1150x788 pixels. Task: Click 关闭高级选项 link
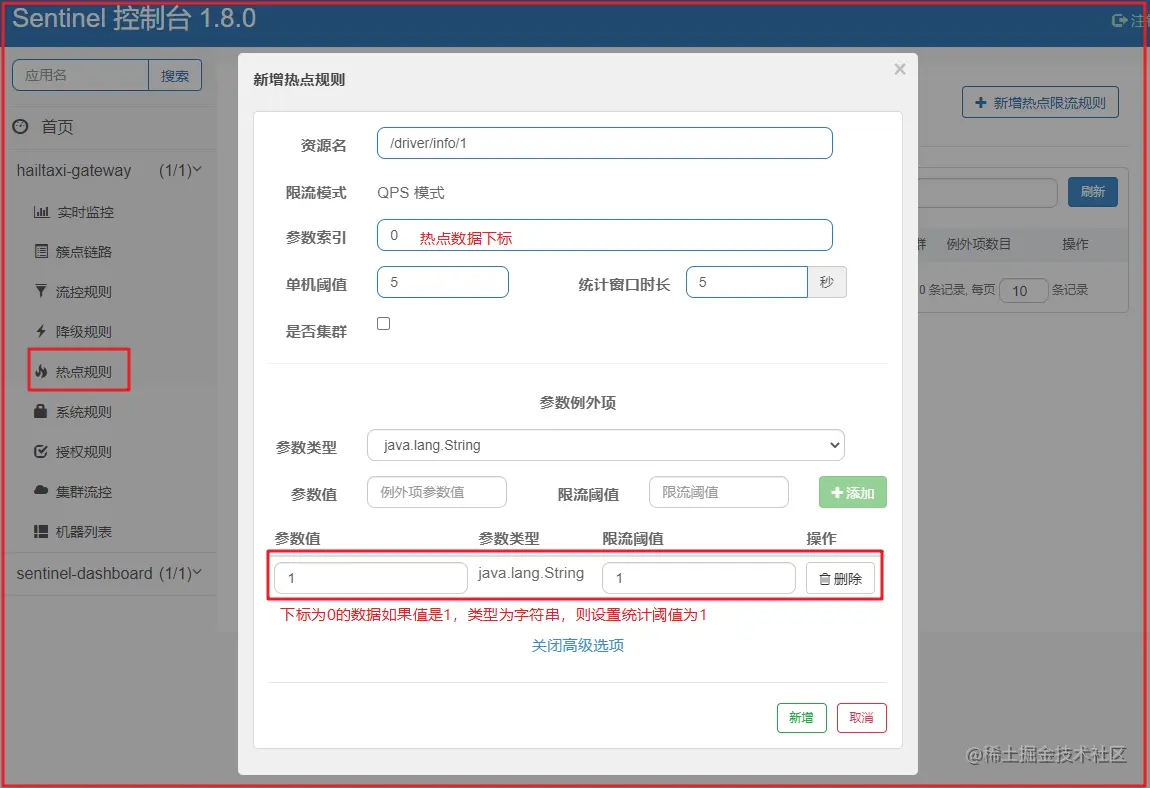578,645
